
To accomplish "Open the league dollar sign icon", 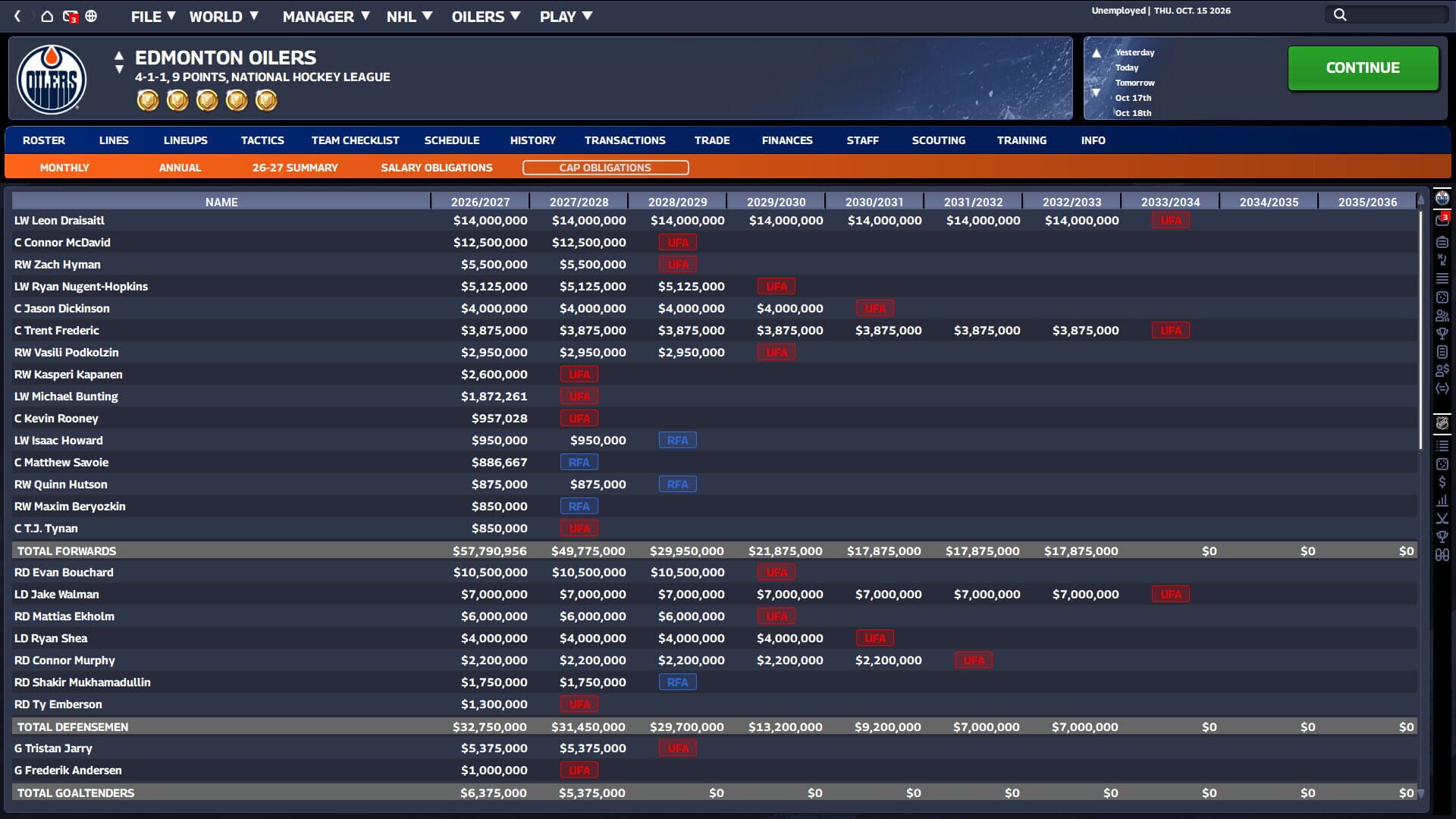I will tap(1442, 482).
